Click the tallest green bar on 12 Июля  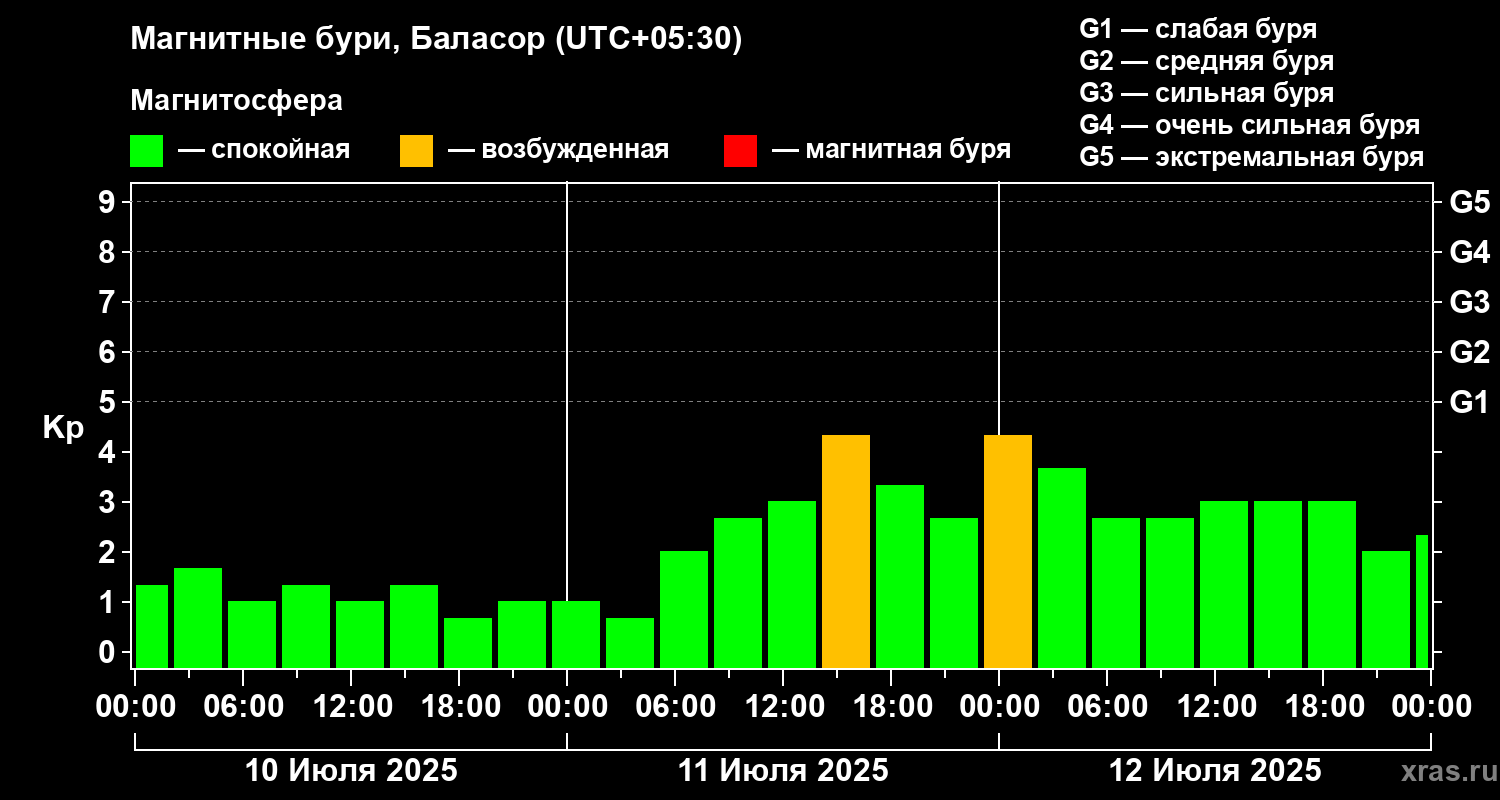click(1062, 568)
